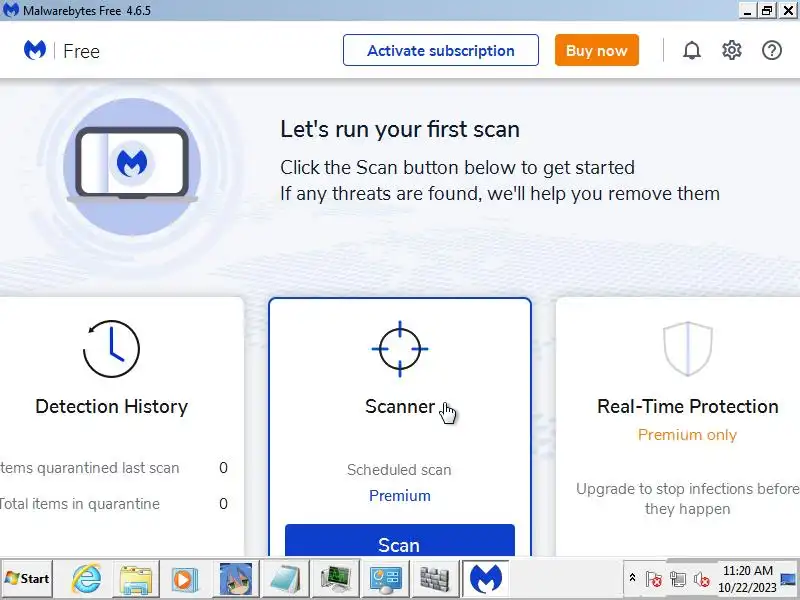Open the computer monitor taskbar icon

[335, 579]
